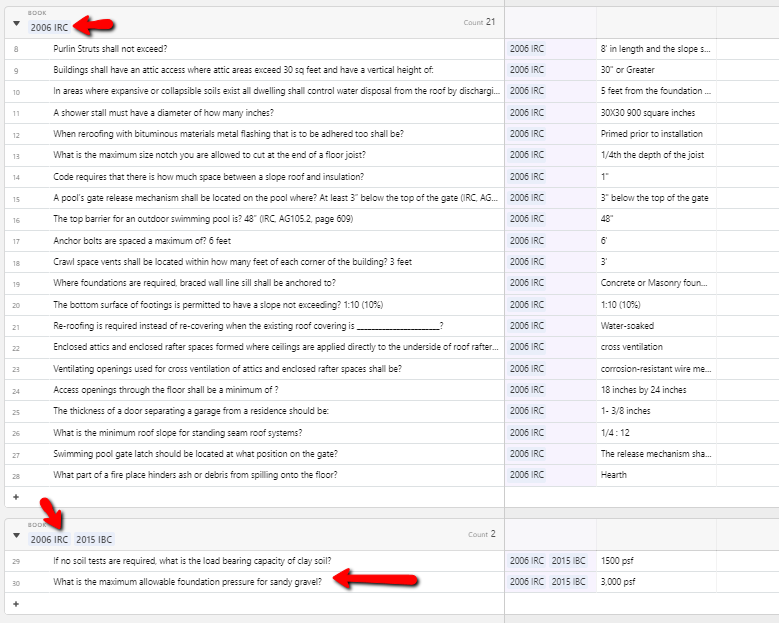
Task: Click the '5 feet from the foundation' answer
Action: pyautogui.click(x=655, y=91)
